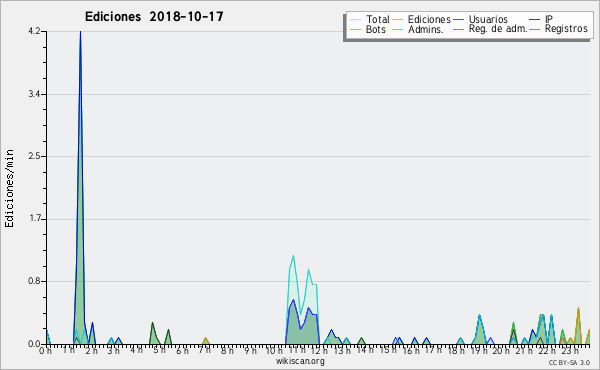Click the IP legend entry

541,19
